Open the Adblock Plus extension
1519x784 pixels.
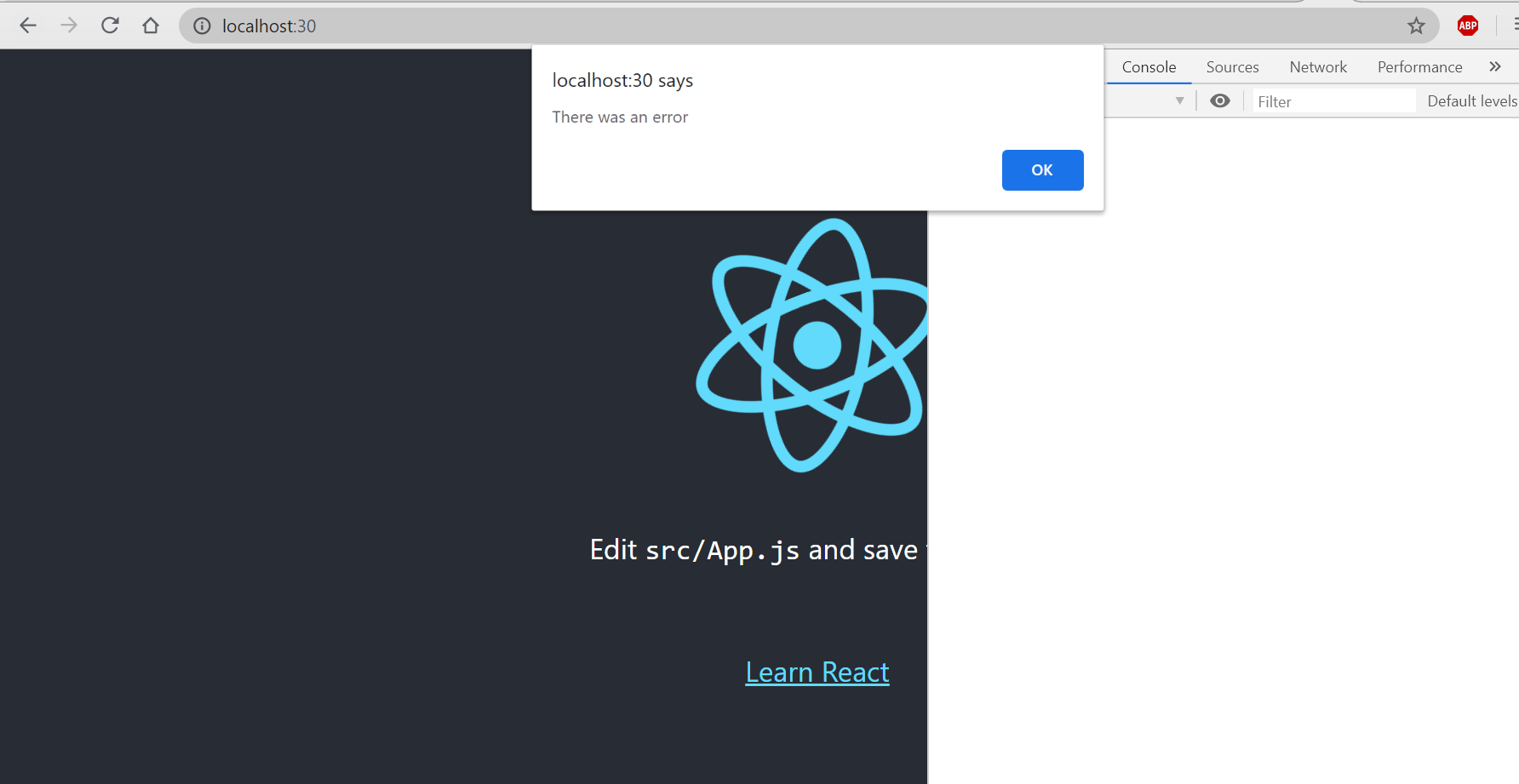click(1468, 26)
